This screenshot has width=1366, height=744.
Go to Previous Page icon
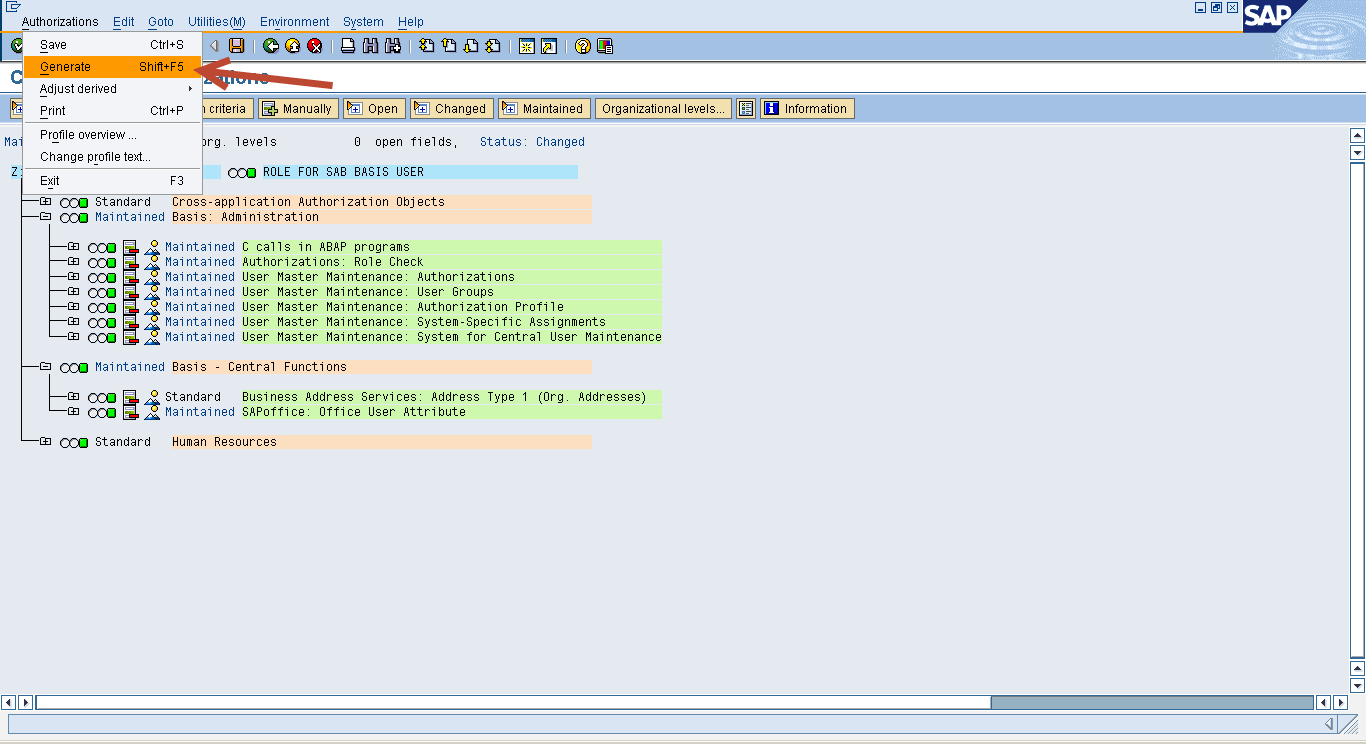click(x=449, y=46)
